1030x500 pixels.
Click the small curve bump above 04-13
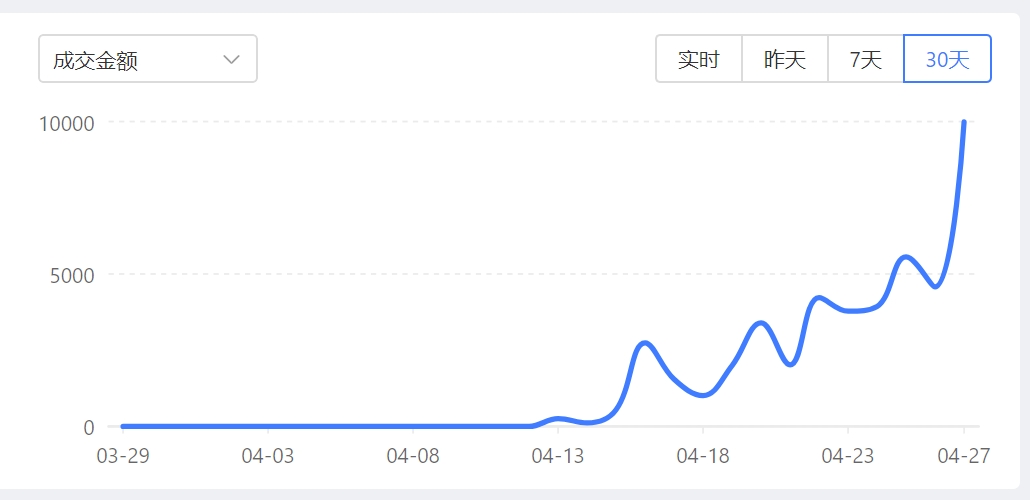(x=558, y=418)
